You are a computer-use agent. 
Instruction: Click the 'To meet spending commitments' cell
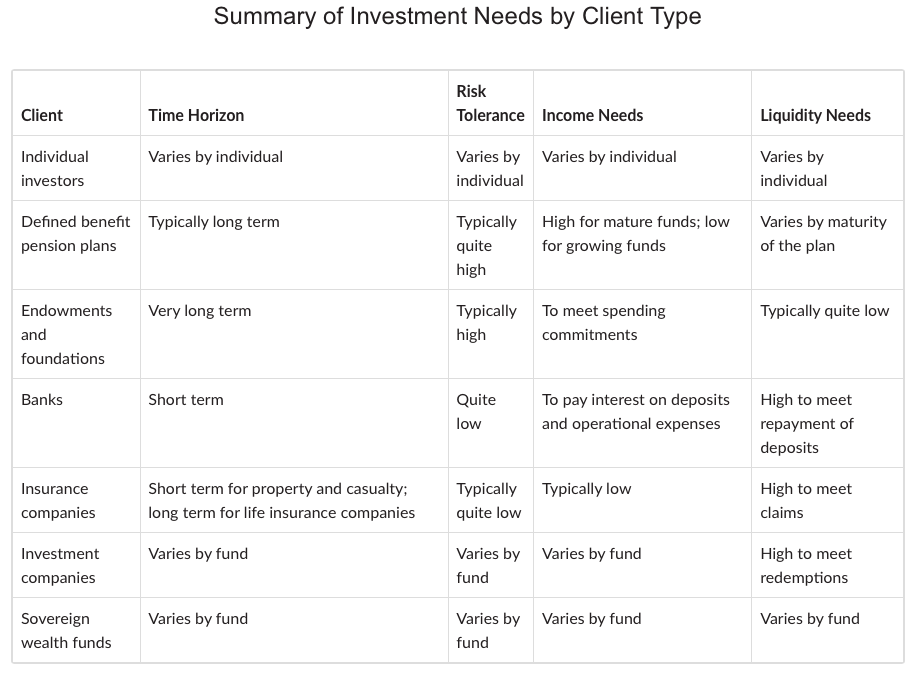pos(603,322)
